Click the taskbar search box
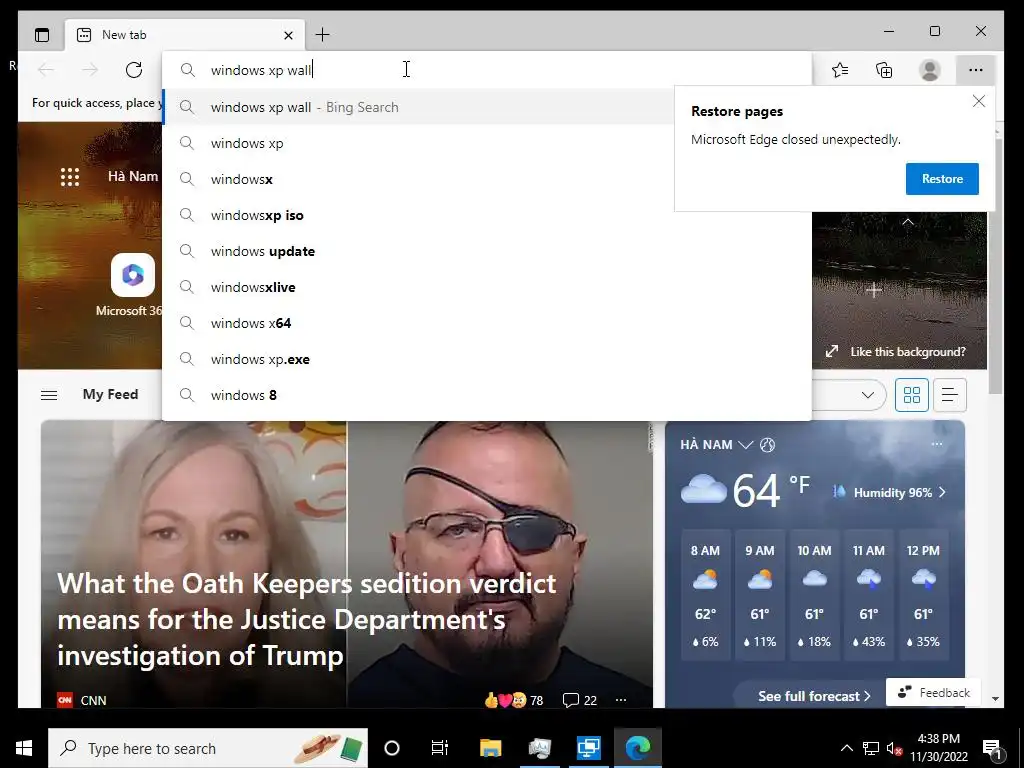The width and height of the screenshot is (1024, 768). 208,748
